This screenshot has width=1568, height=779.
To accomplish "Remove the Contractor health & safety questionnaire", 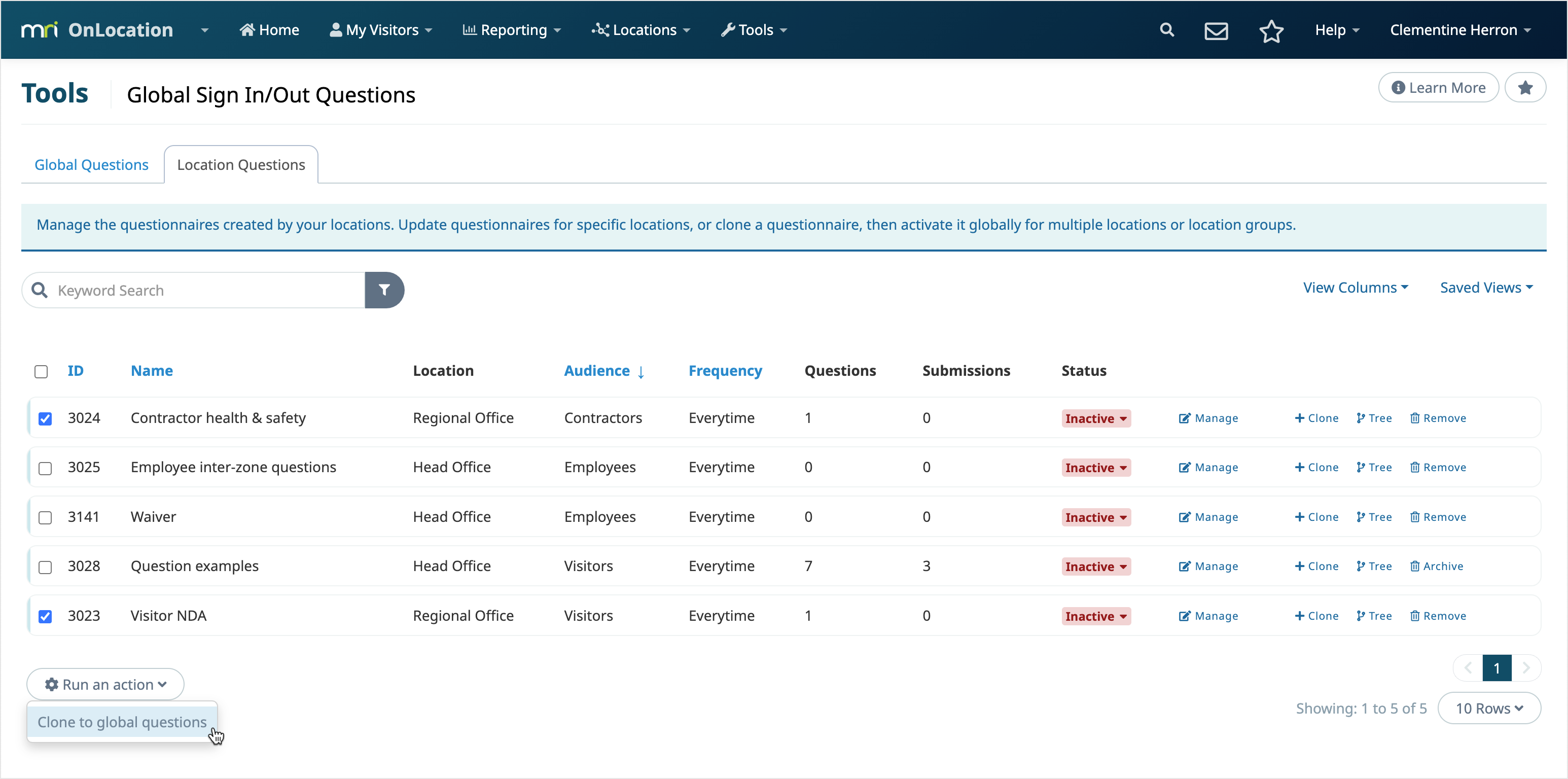I will pos(1438,418).
